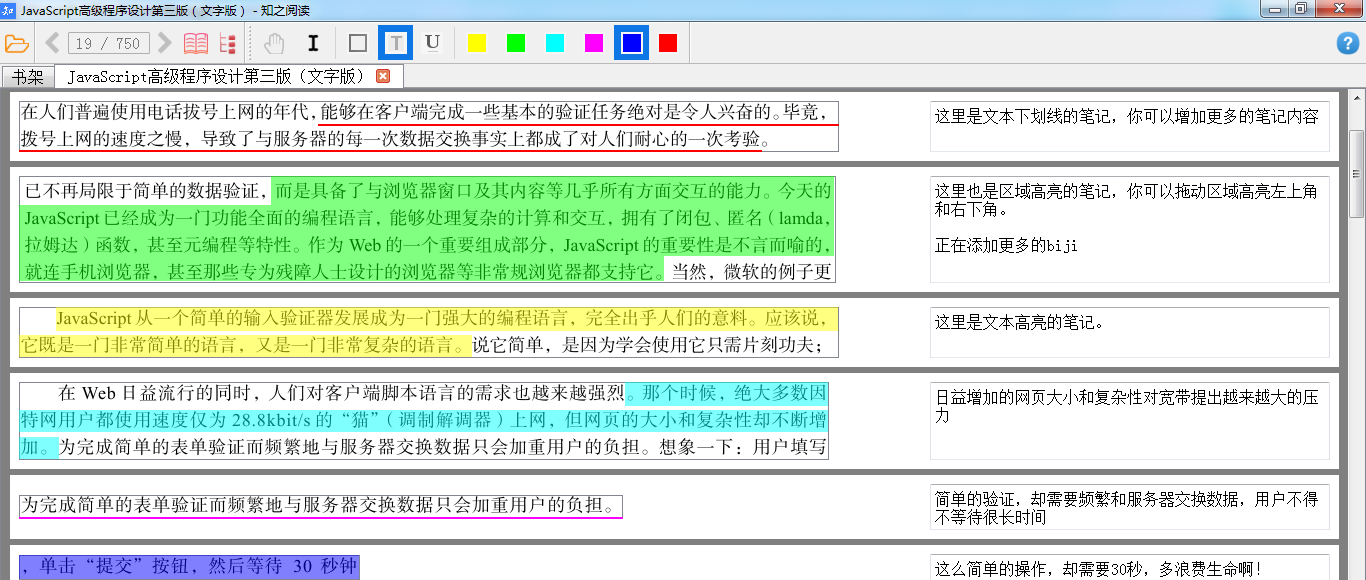1366x580 pixels.
Task: Choose the magenta color swatch
Action: [594, 43]
